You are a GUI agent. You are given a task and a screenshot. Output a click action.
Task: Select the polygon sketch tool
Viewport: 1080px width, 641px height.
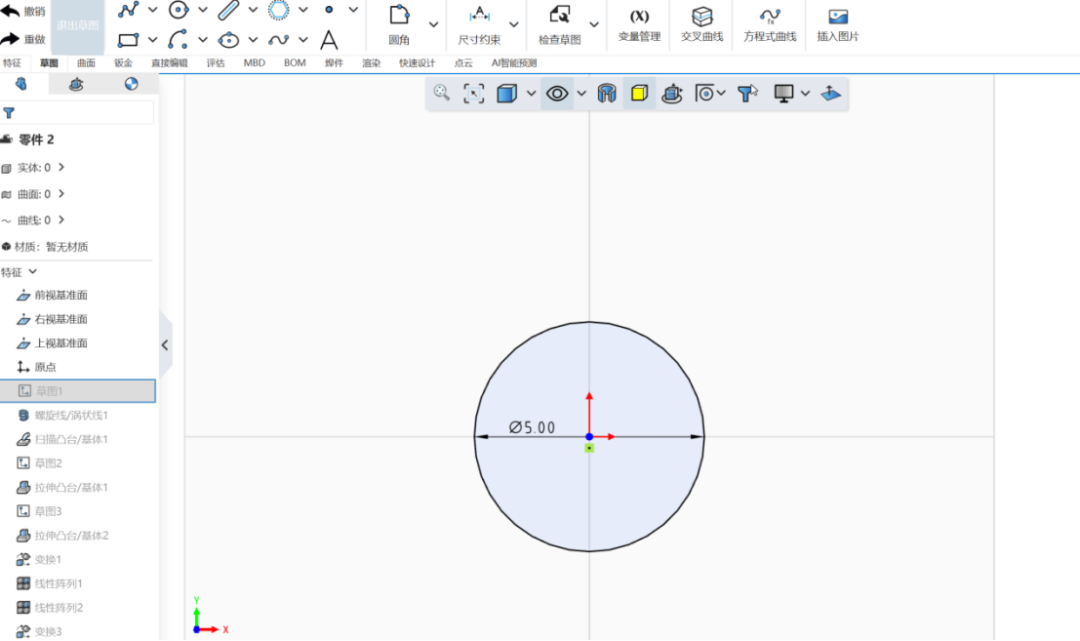point(278,10)
